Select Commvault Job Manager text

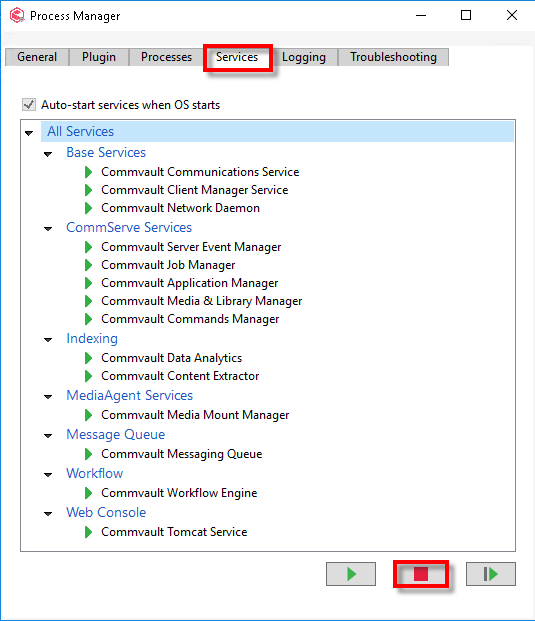168,265
